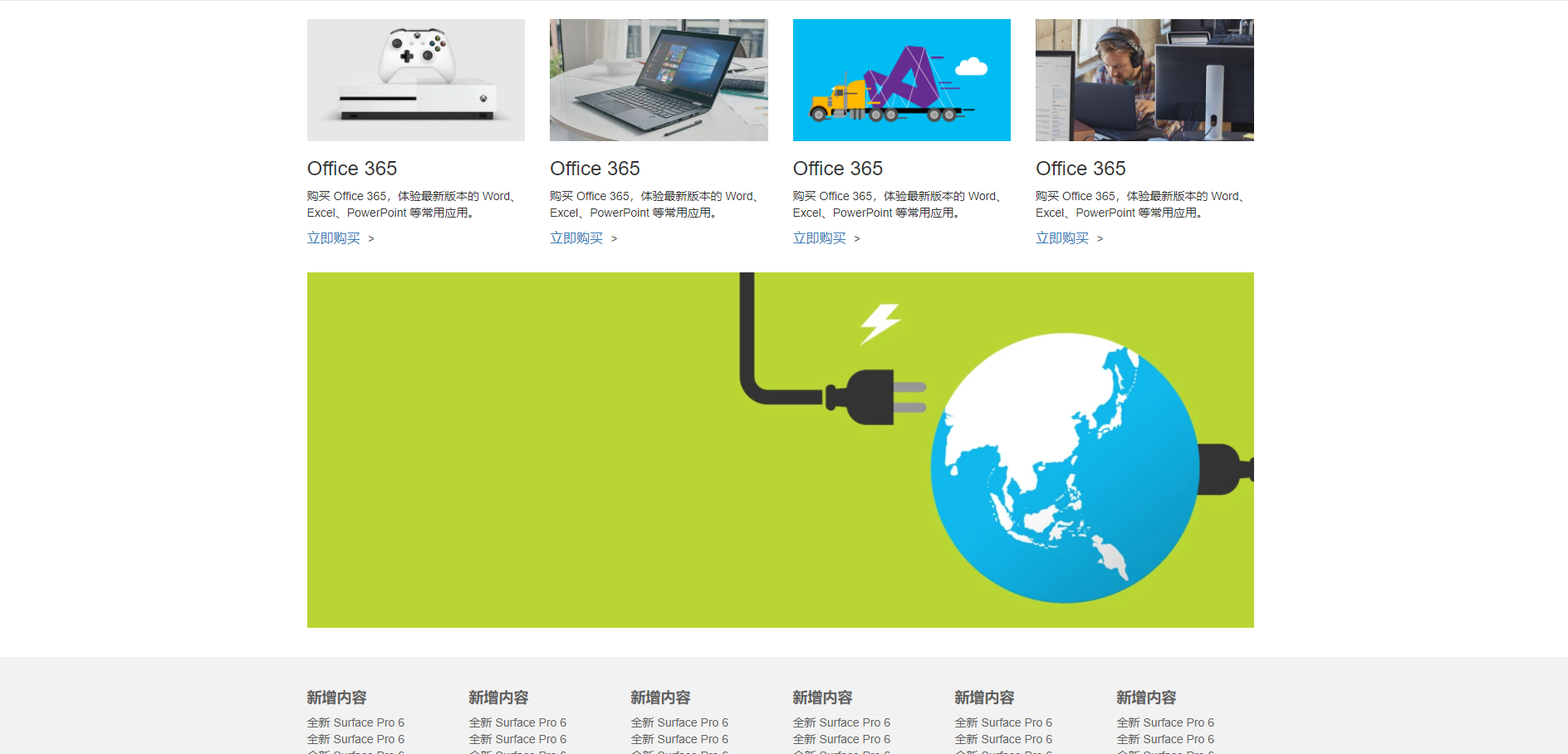
Task: Open second 全新 Surface Pro 6 link, first column
Action: (355, 739)
